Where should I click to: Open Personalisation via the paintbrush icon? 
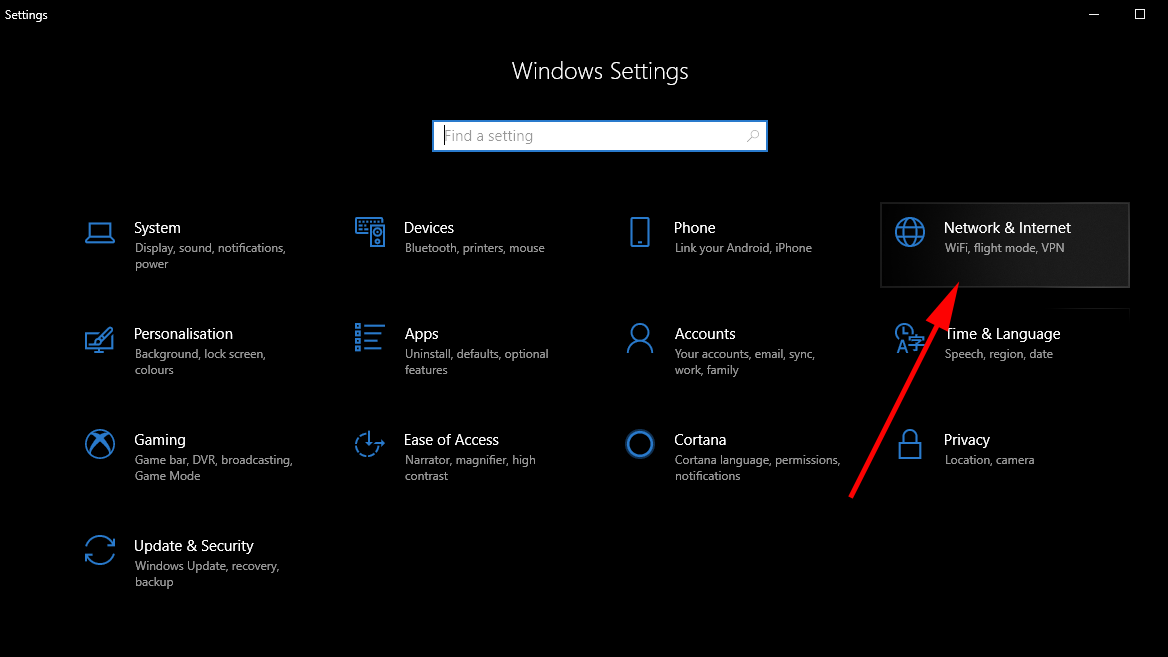[x=100, y=338]
